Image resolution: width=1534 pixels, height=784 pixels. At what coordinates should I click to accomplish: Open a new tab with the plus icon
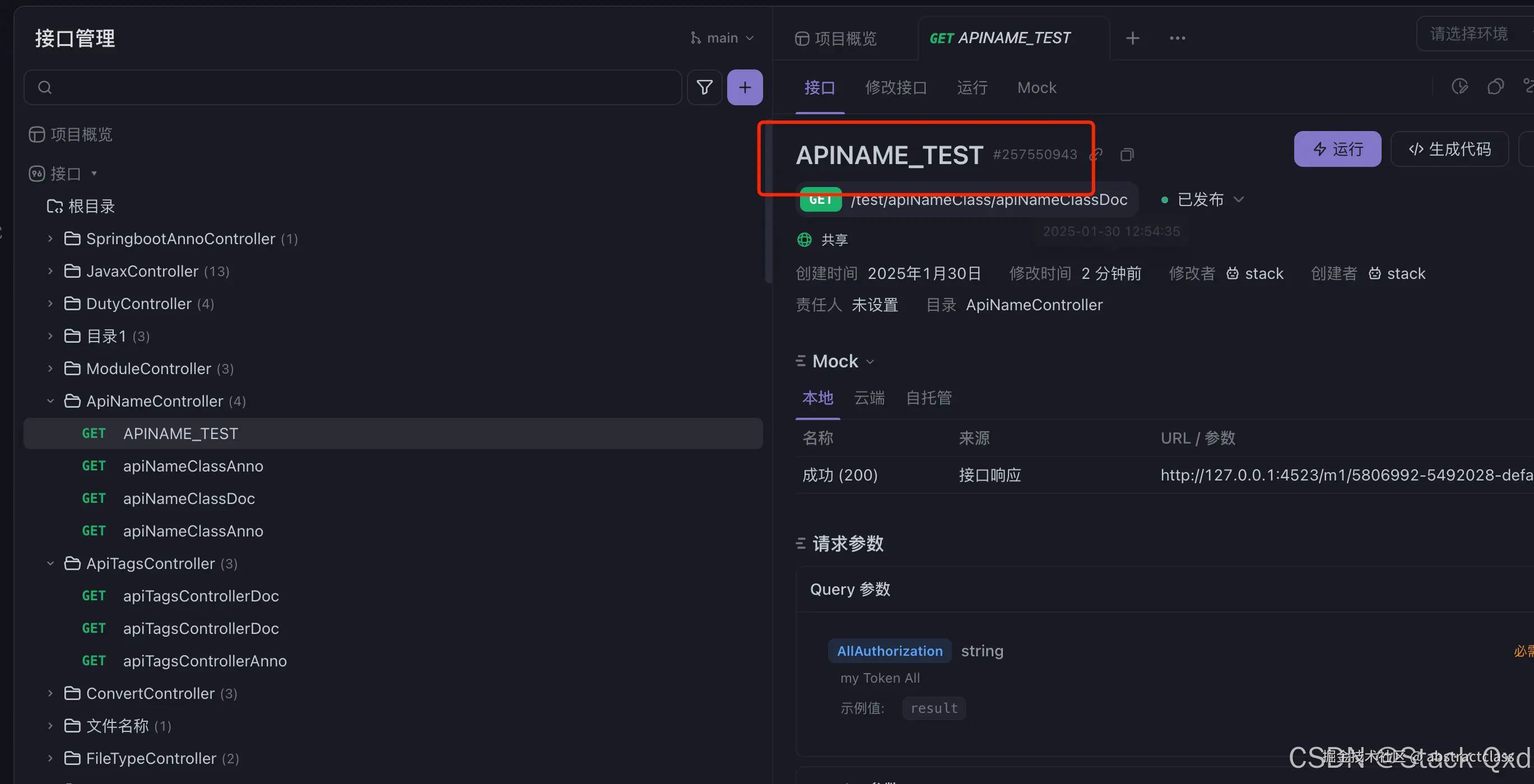(1132, 38)
